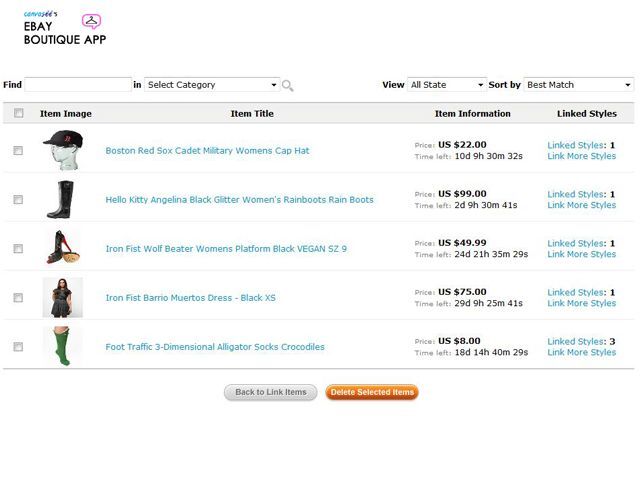Toggle the select-all checkbox in header
Viewport: 640px width, 480px height.
[18, 113]
